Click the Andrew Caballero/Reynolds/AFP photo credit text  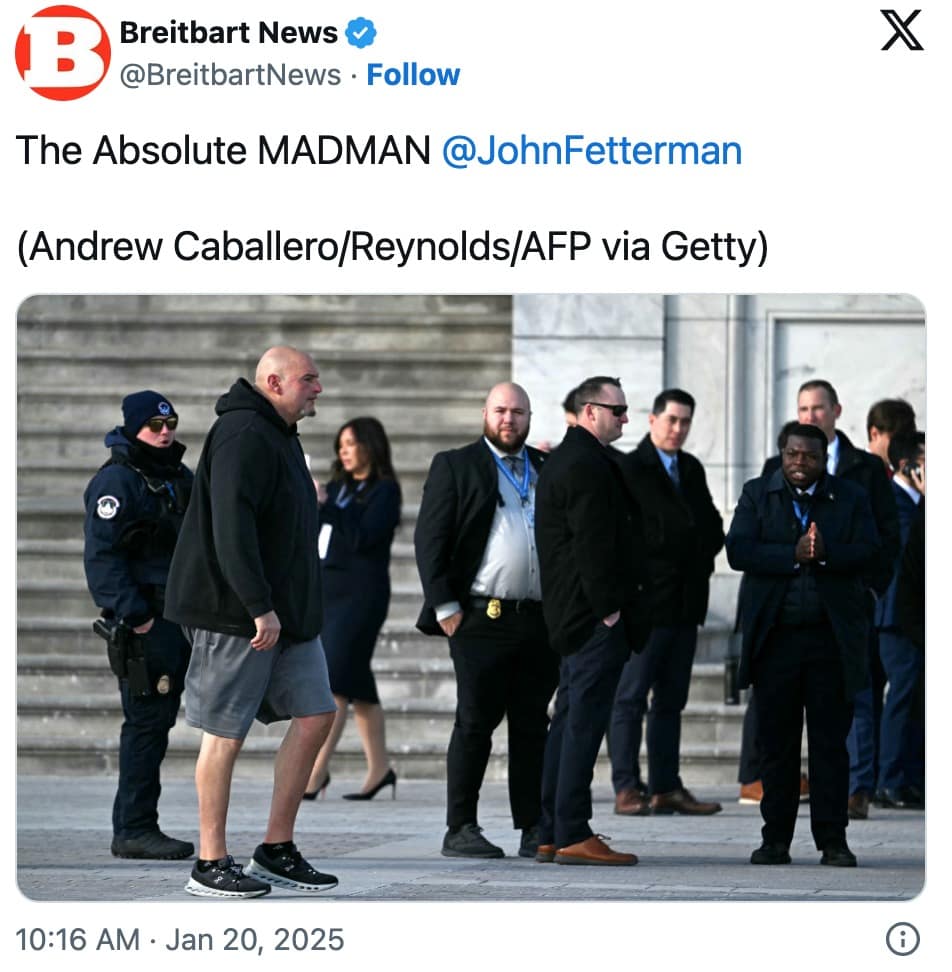[392, 247]
